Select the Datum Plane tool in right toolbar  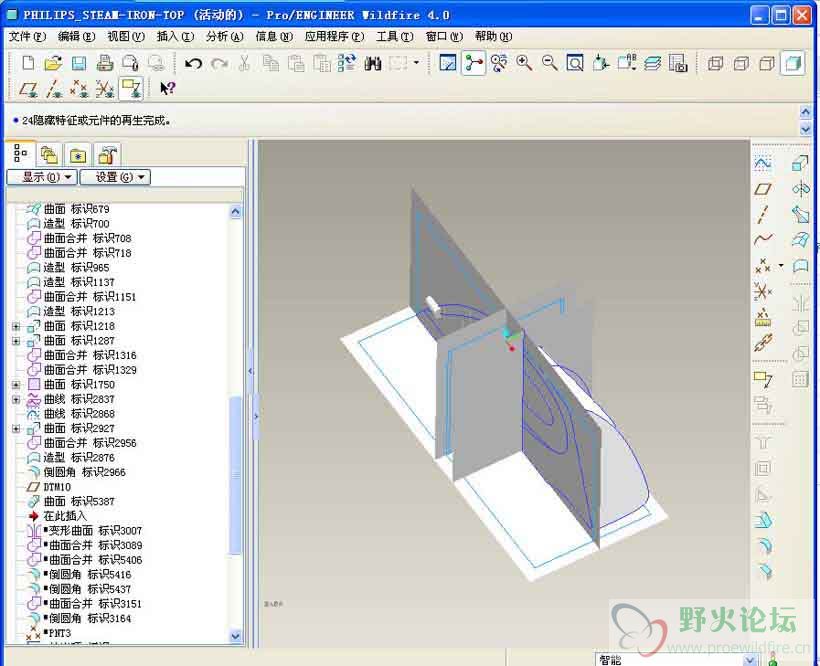coord(763,189)
